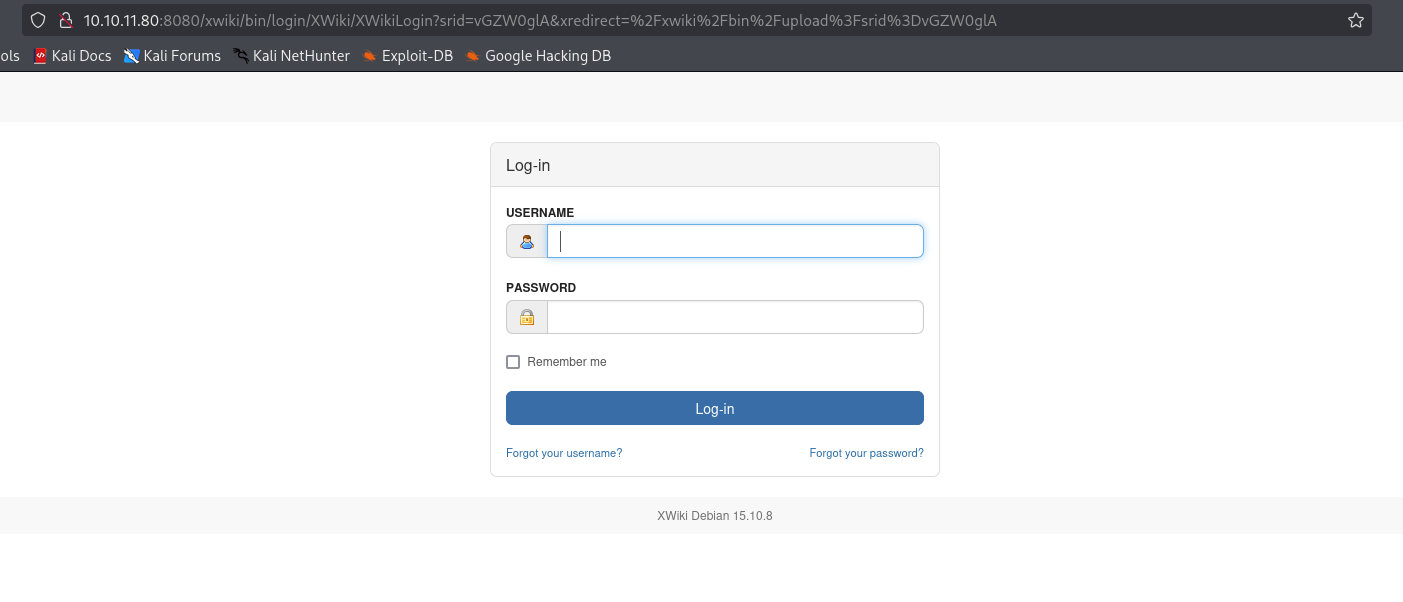Open the Kali NetHunter bookmark
The width and height of the screenshot is (1403, 602).
pyautogui.click(x=291, y=56)
